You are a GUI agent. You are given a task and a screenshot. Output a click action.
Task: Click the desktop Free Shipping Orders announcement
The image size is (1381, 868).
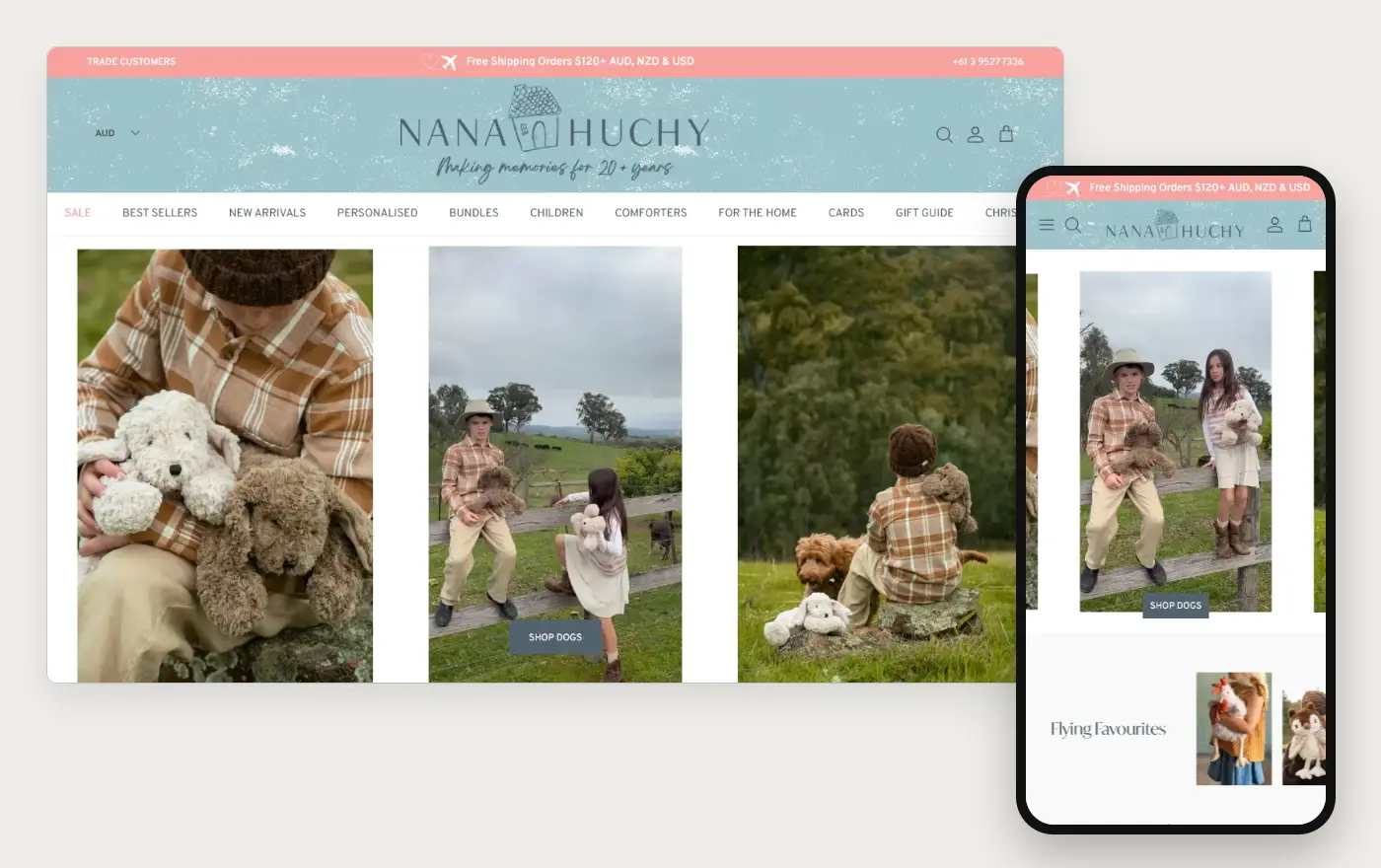click(580, 61)
